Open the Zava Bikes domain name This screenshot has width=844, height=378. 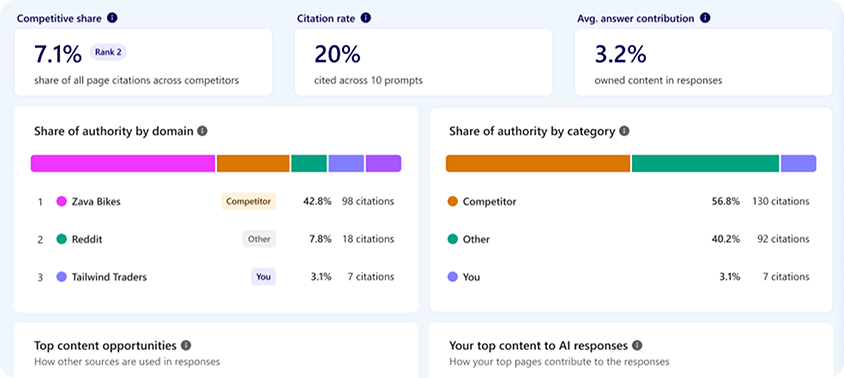pos(96,202)
